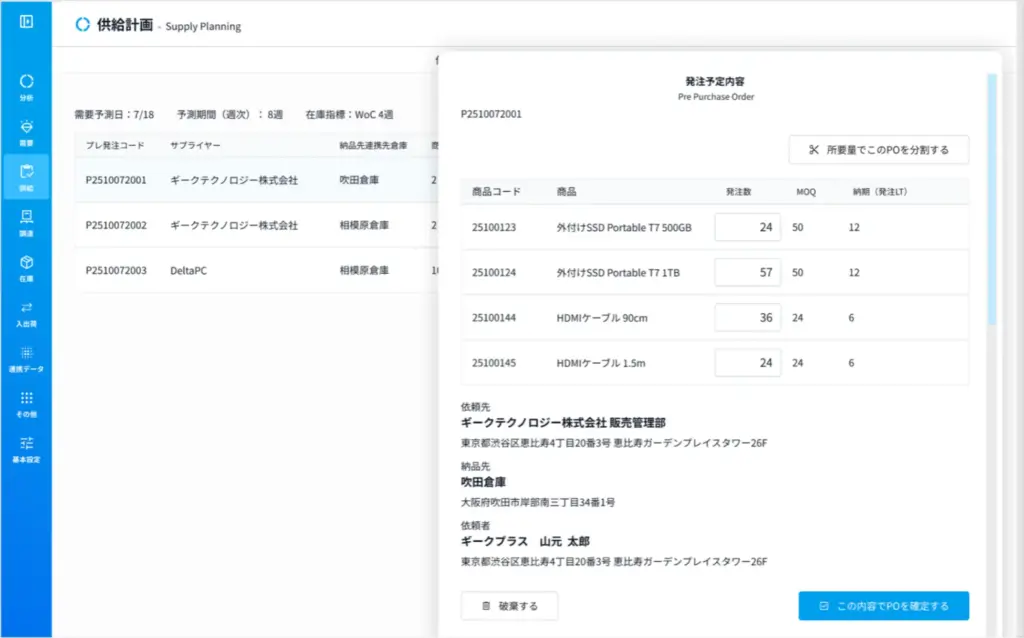Viewport: 1024px width, 638px height.
Task: Click requester name ギークプラス 山元 太郎
Action: click(525, 541)
